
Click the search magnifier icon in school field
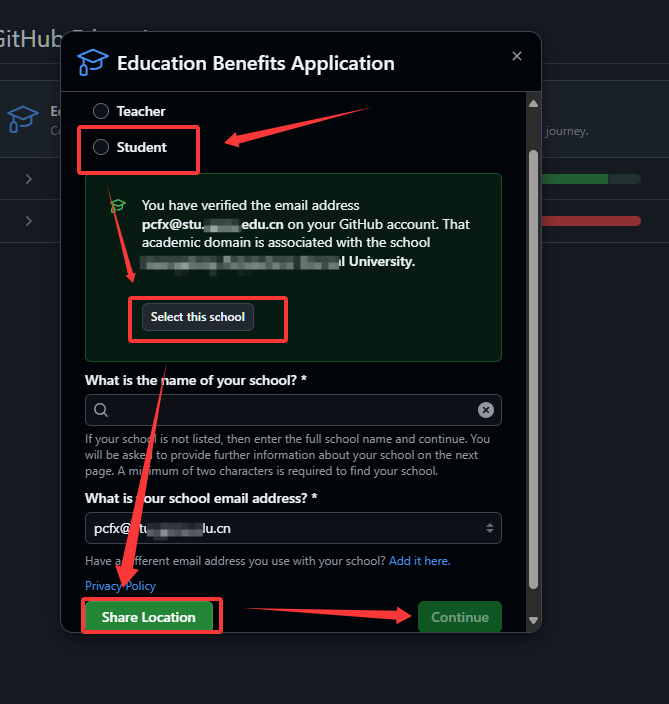[101, 410]
